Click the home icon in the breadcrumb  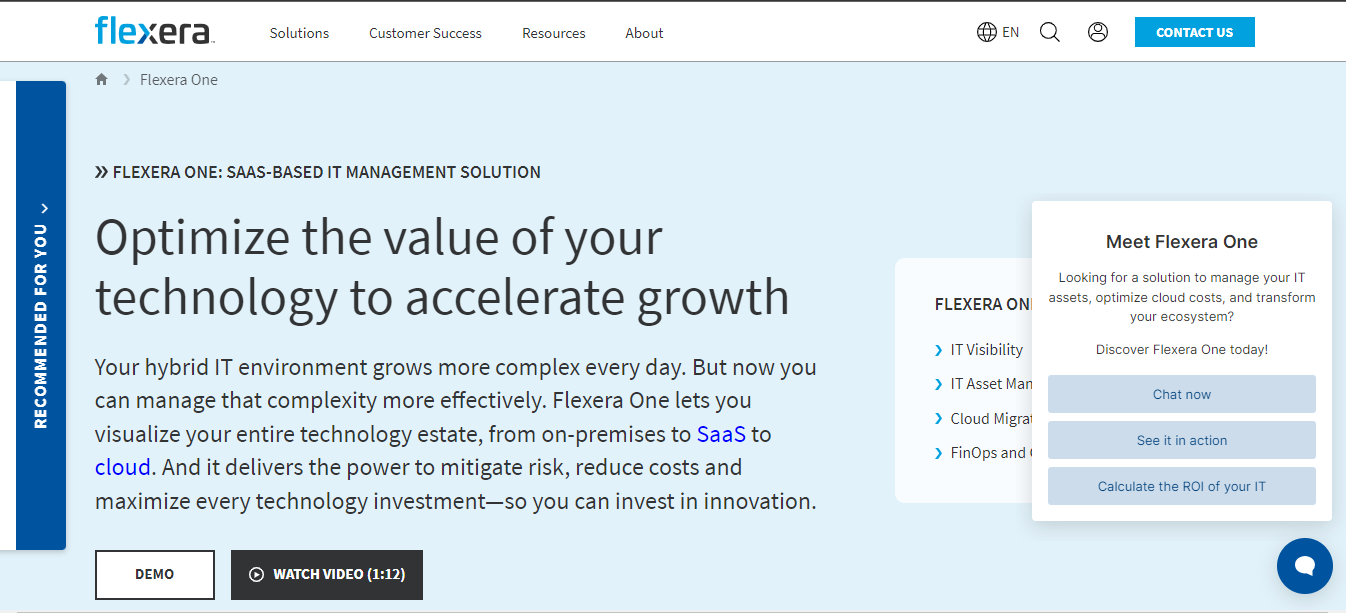click(101, 78)
